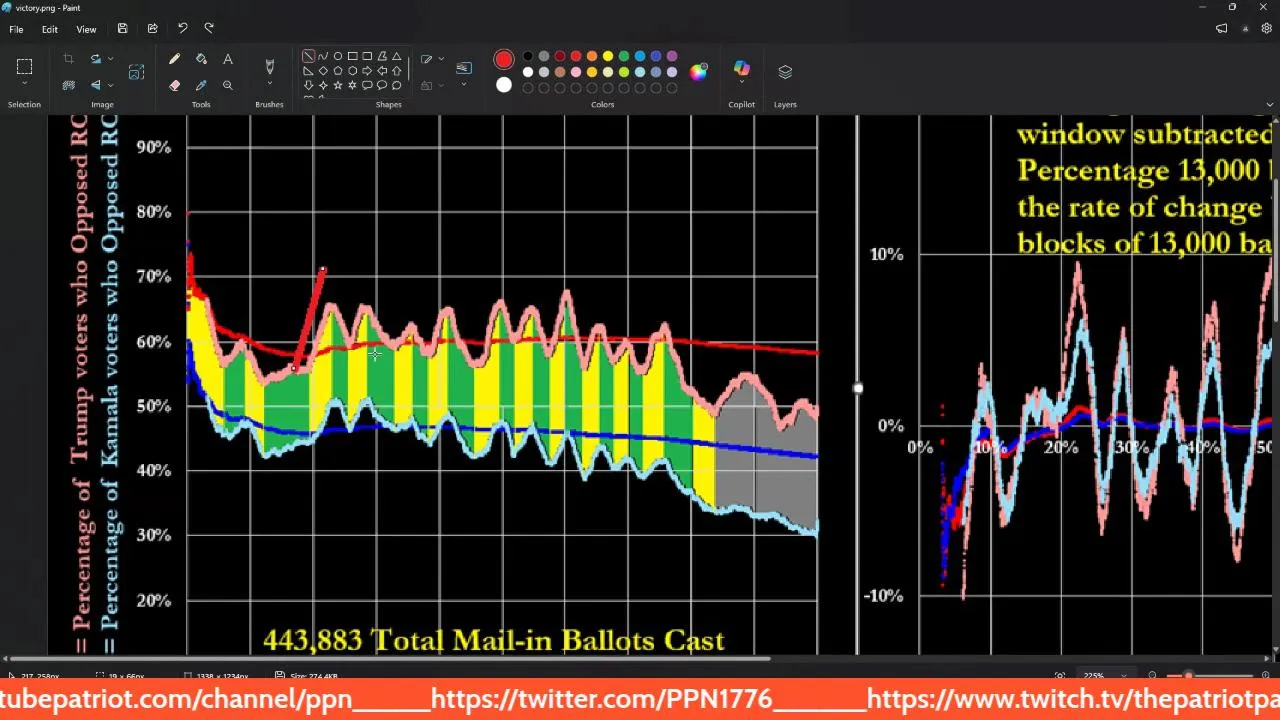
Task: Click the line Size thickness button
Action: [463, 68]
